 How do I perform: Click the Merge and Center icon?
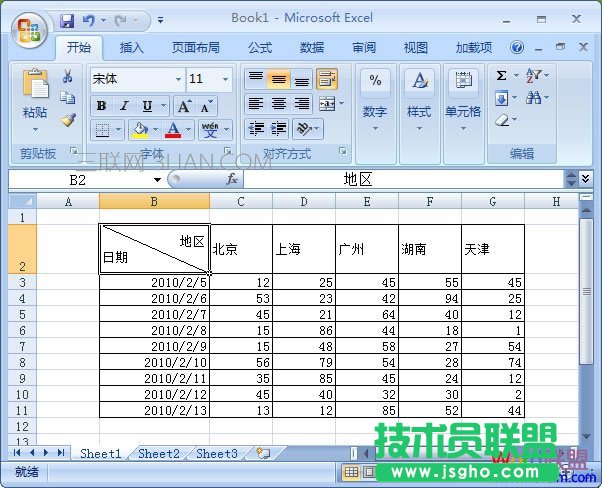(x=326, y=104)
